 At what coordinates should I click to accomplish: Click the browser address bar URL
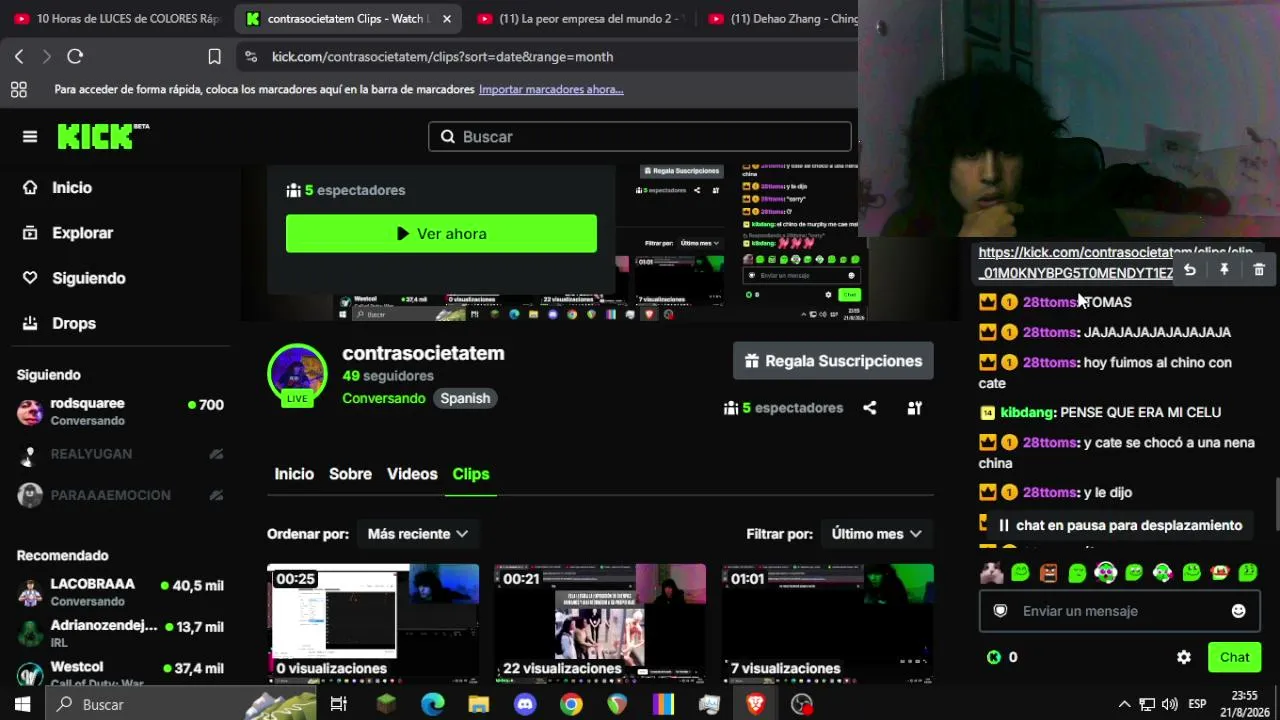442,57
